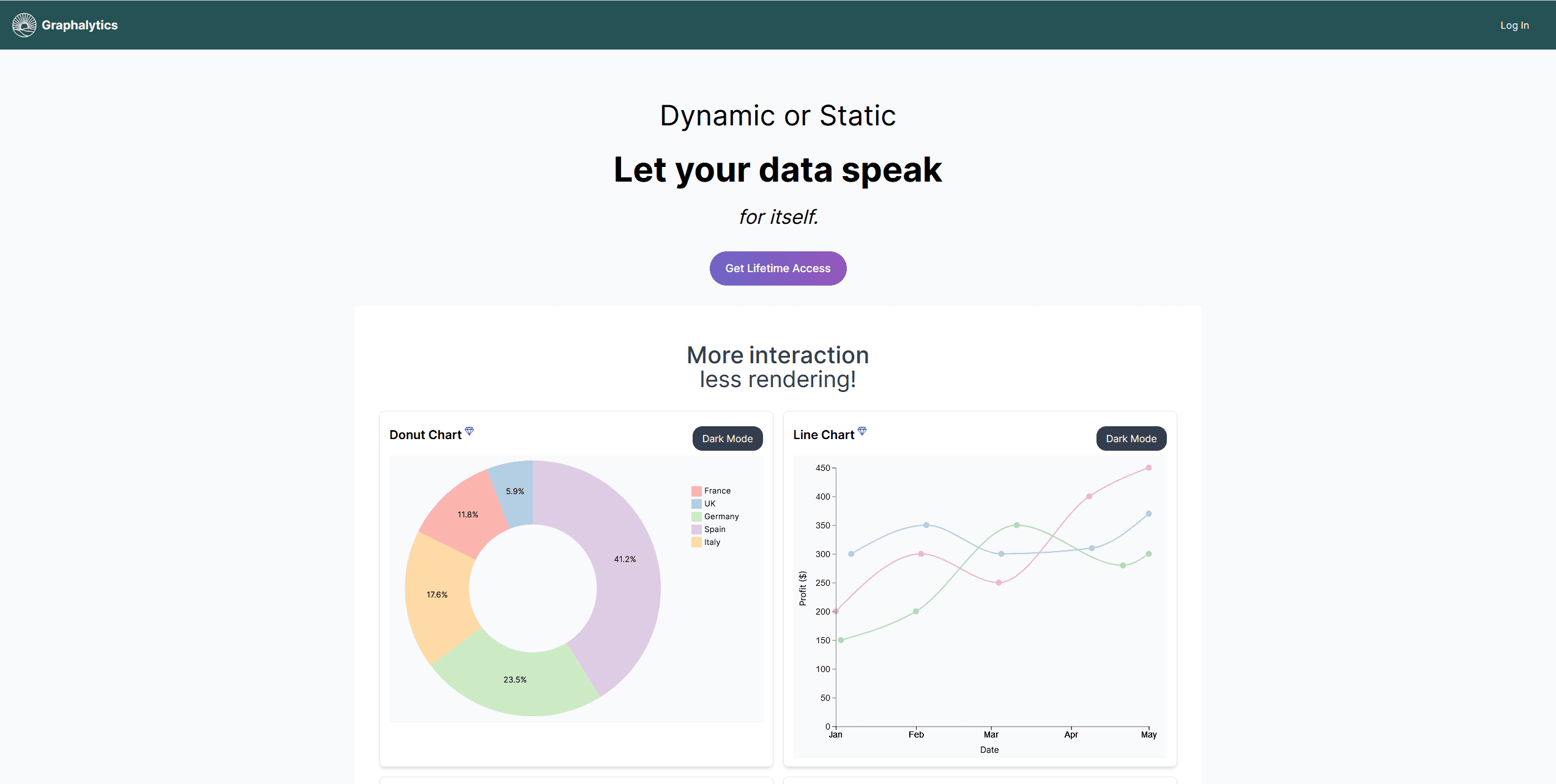
Task: Click the diamond icon beside Donut Chart
Action: point(469,431)
